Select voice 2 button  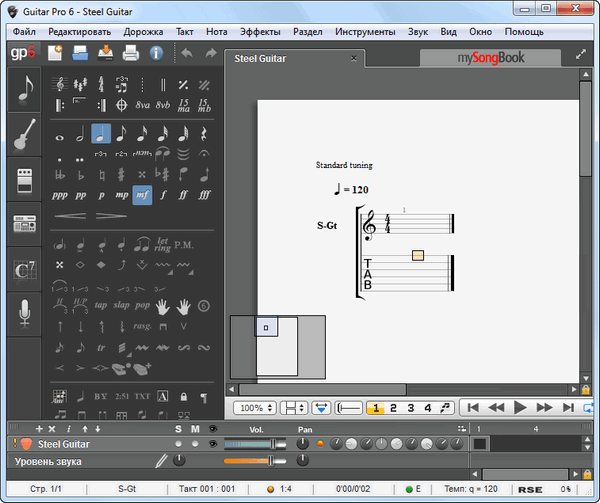point(393,408)
